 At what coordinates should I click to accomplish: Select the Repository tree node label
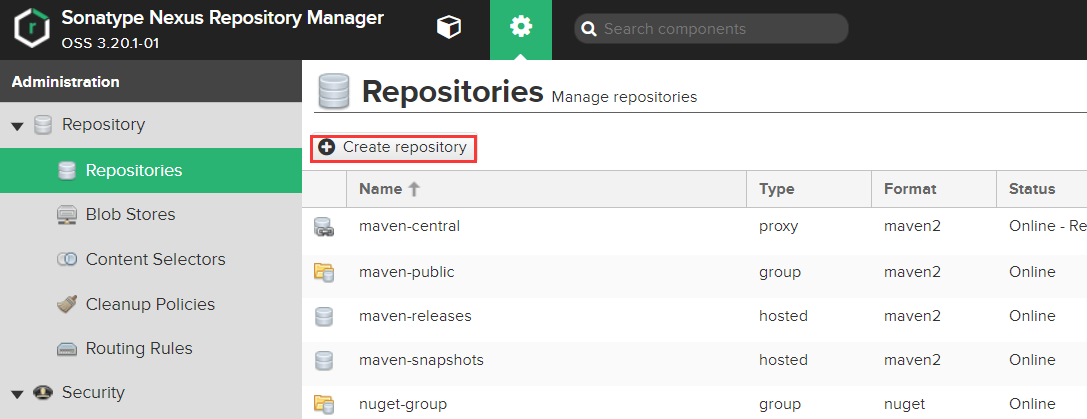(103, 125)
